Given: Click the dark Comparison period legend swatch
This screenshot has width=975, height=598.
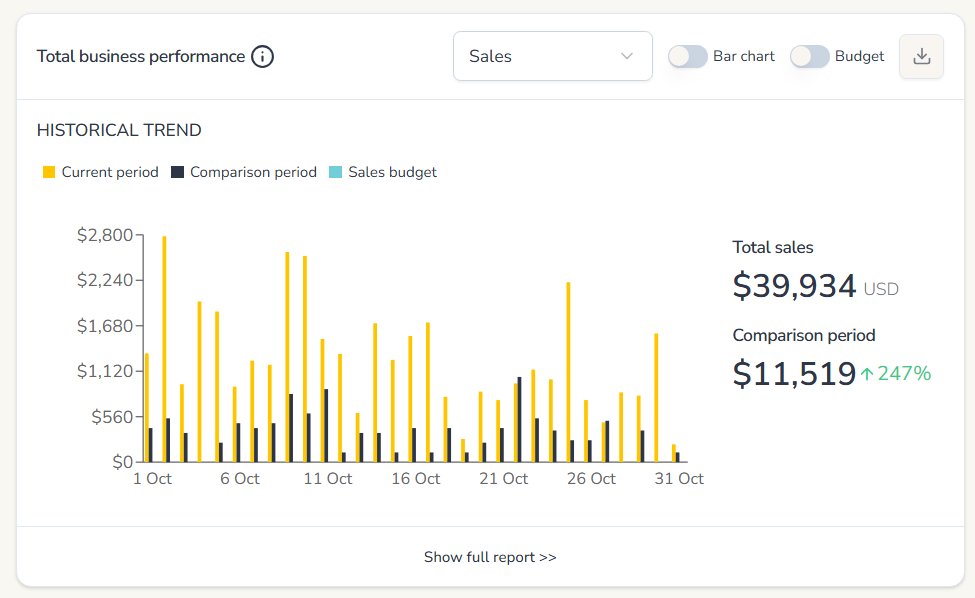Looking at the screenshot, I should 175,172.
